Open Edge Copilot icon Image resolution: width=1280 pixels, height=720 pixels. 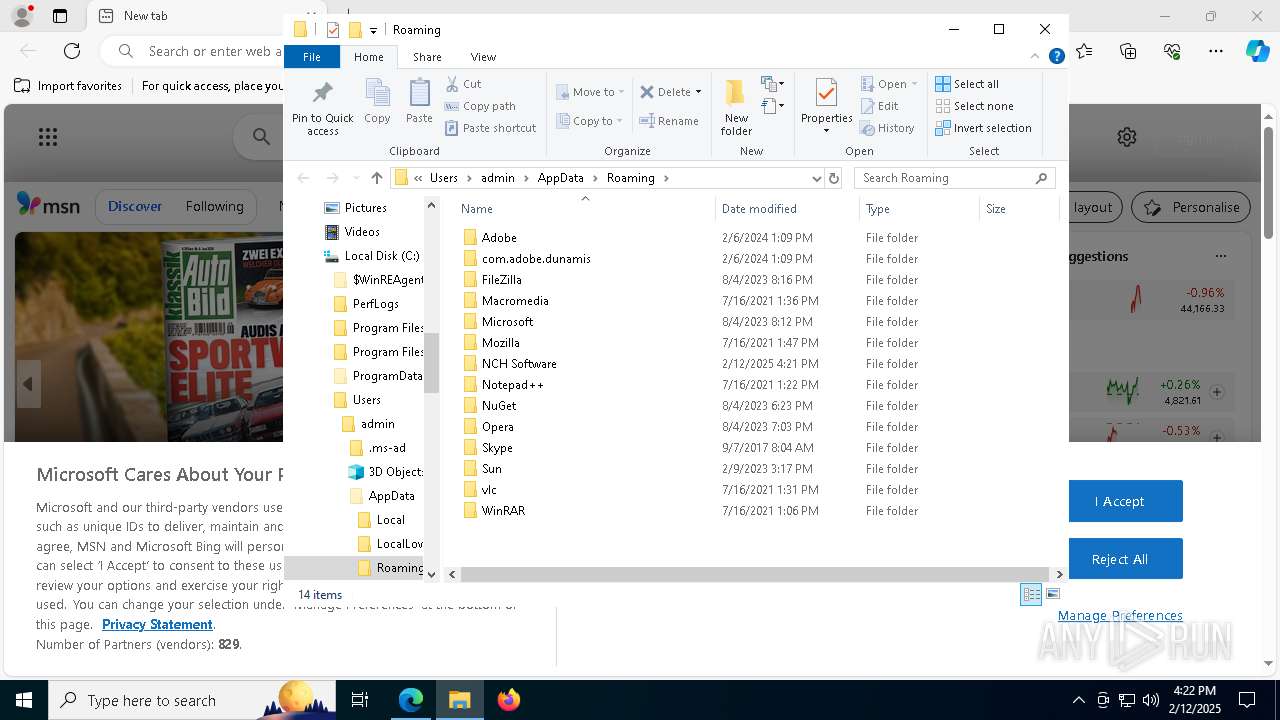[1257, 51]
